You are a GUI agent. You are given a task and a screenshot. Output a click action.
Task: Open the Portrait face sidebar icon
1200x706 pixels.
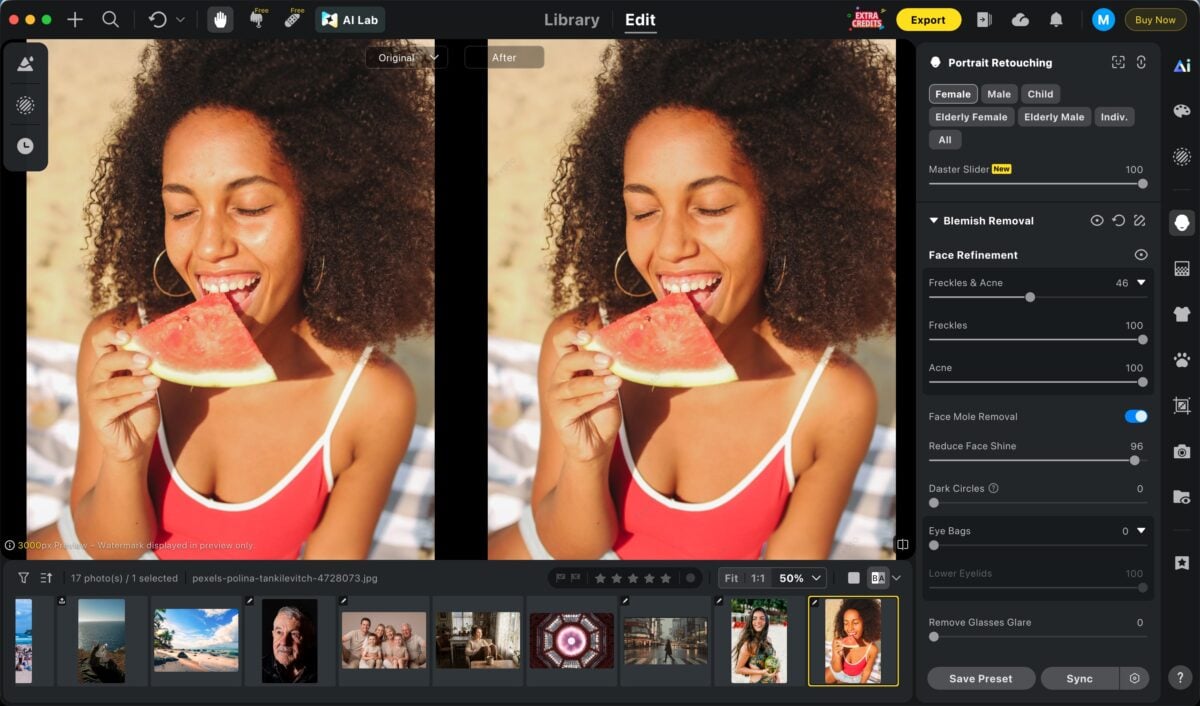1182,222
